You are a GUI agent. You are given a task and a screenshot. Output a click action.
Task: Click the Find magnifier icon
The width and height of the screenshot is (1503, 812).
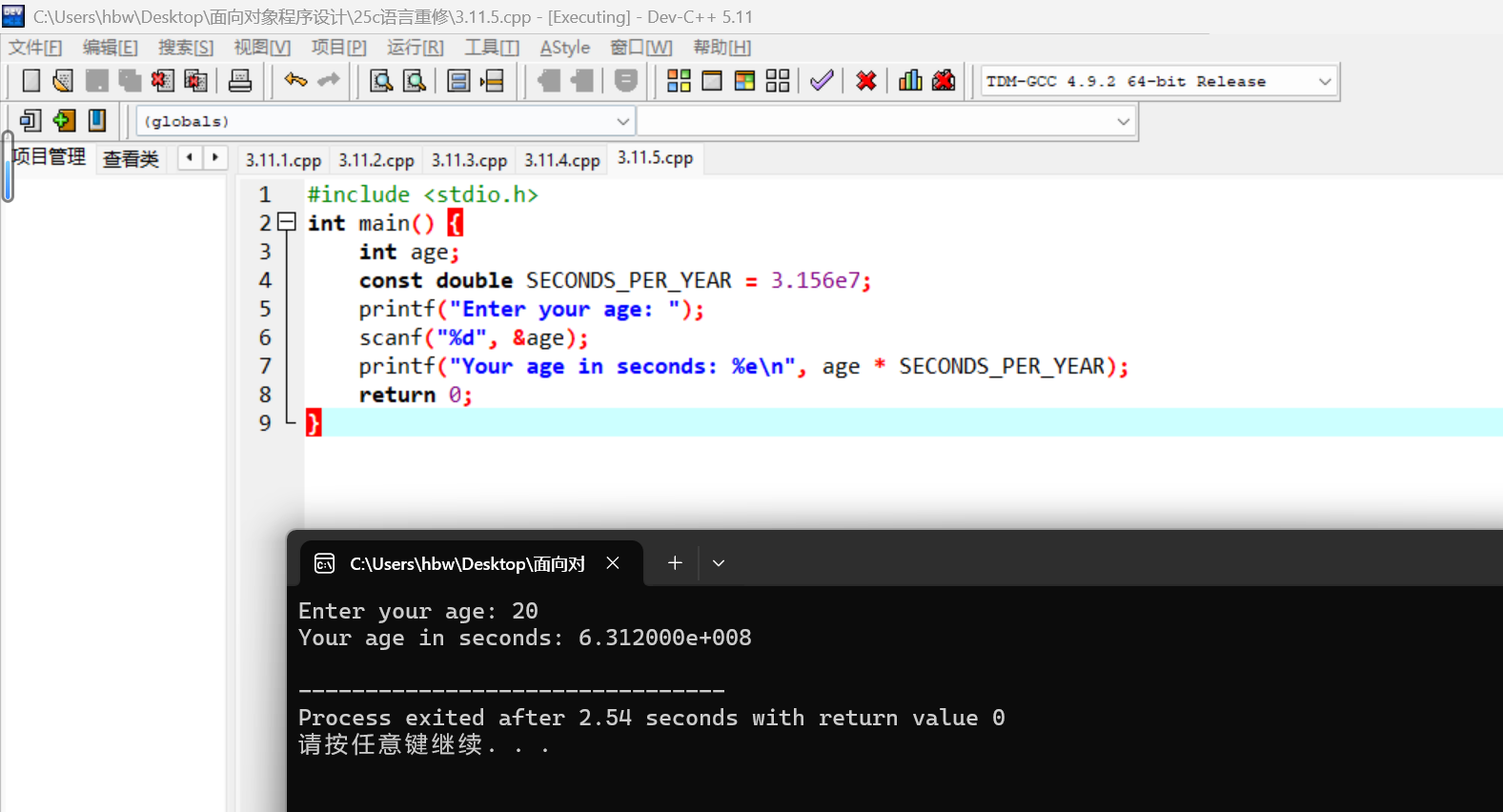coord(381,81)
